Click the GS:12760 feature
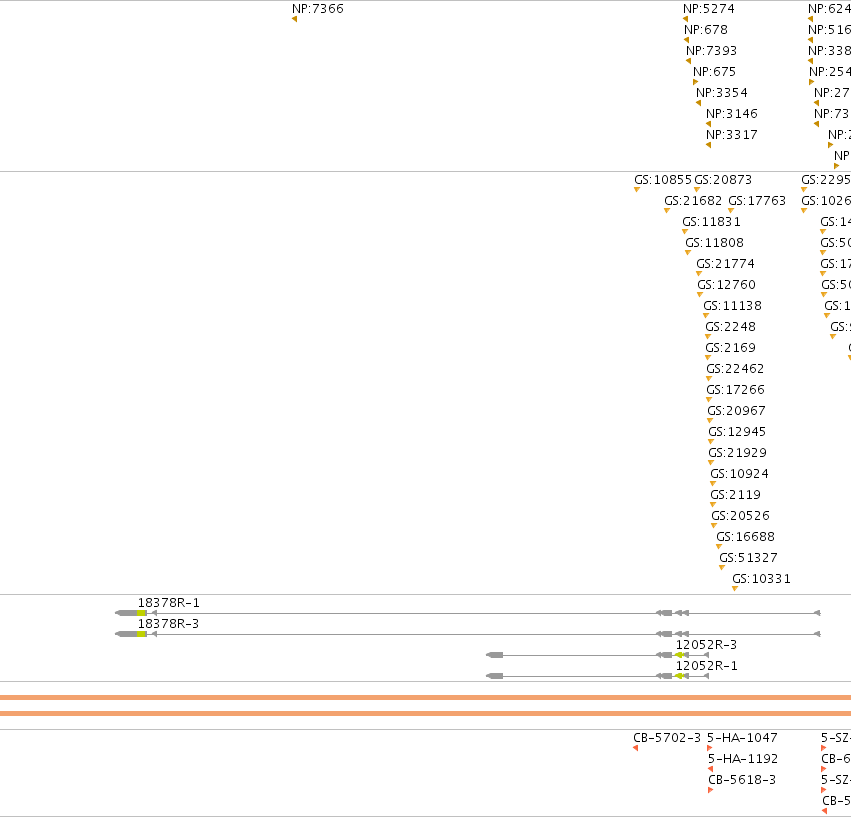The width and height of the screenshot is (851, 817). click(x=700, y=295)
